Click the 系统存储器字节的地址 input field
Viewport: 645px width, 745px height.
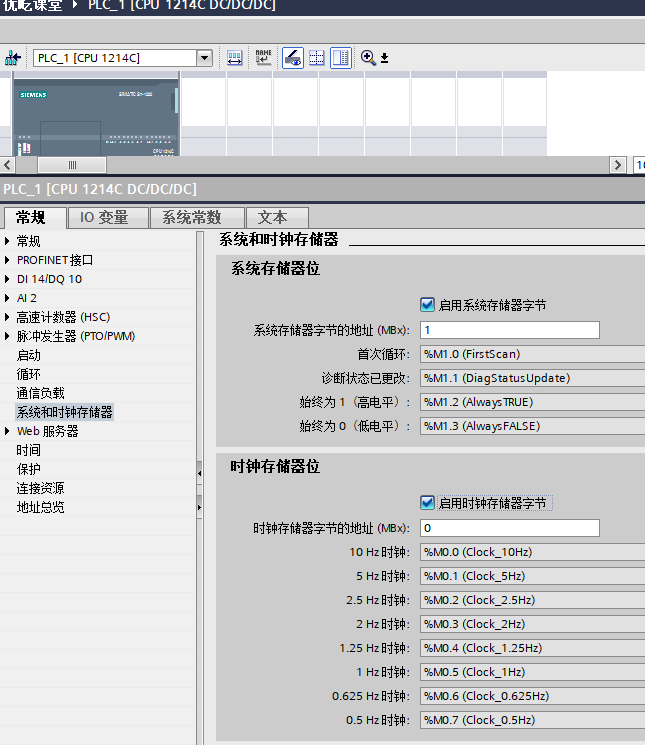tap(510, 330)
